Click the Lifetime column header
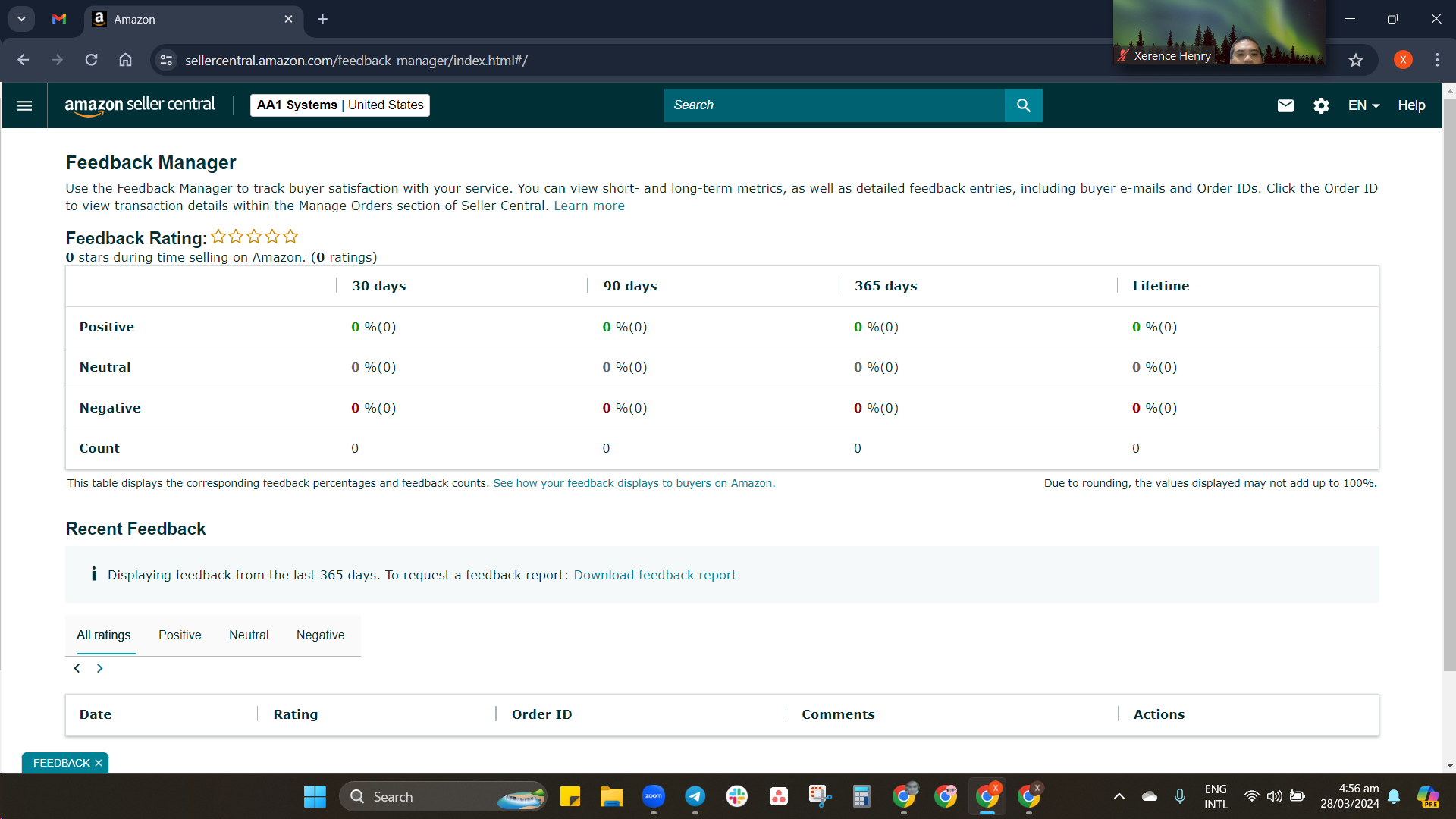 [1161, 286]
